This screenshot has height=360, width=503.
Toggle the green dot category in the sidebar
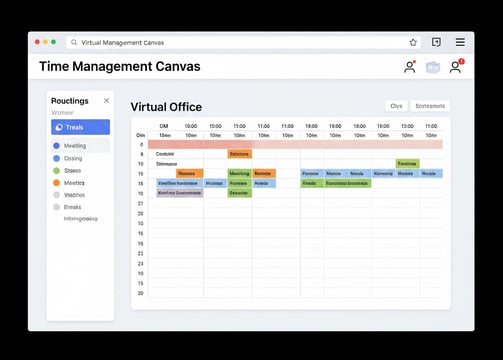point(57,171)
